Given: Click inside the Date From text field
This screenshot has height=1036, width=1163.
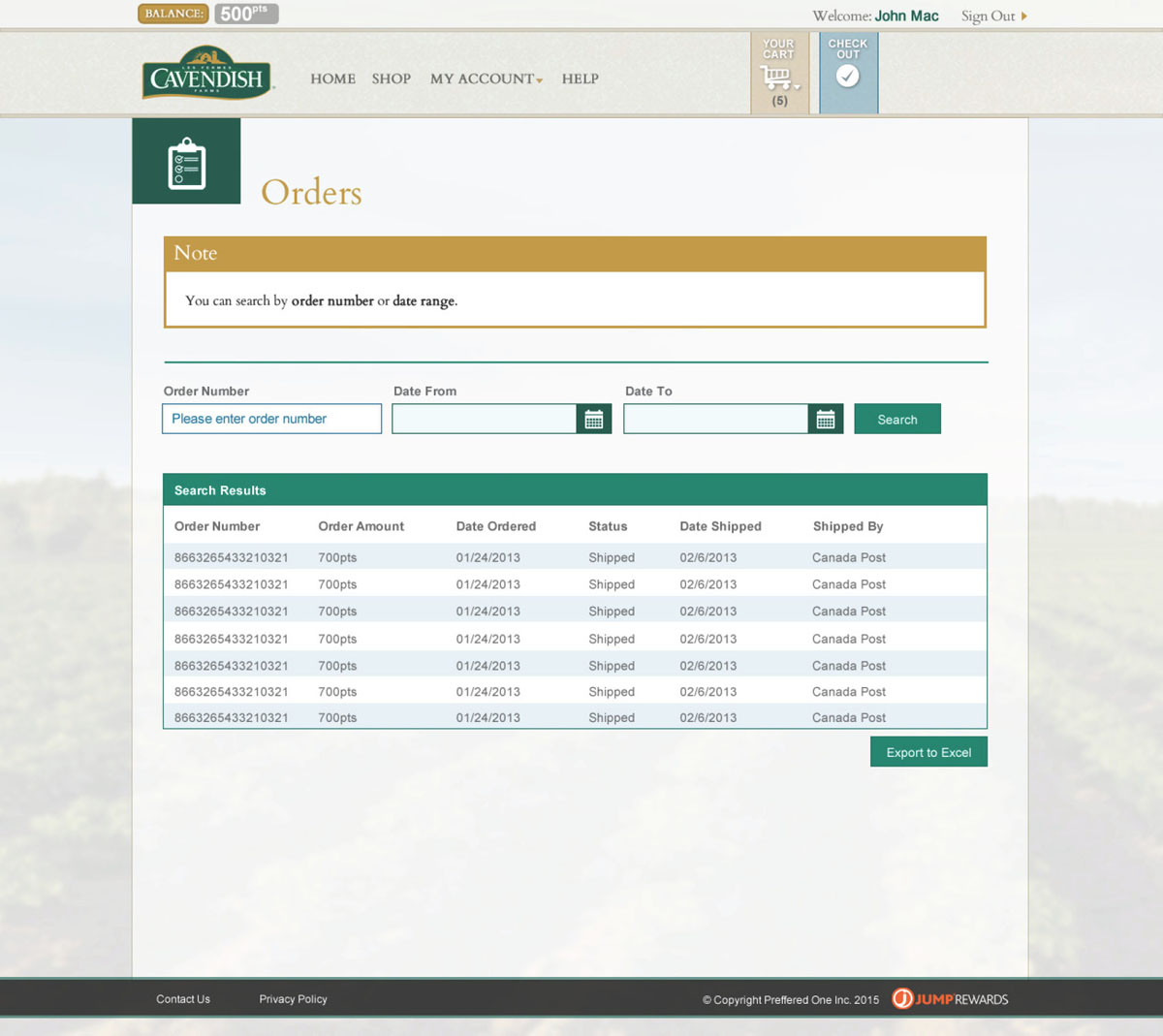Looking at the screenshot, I should (x=484, y=420).
